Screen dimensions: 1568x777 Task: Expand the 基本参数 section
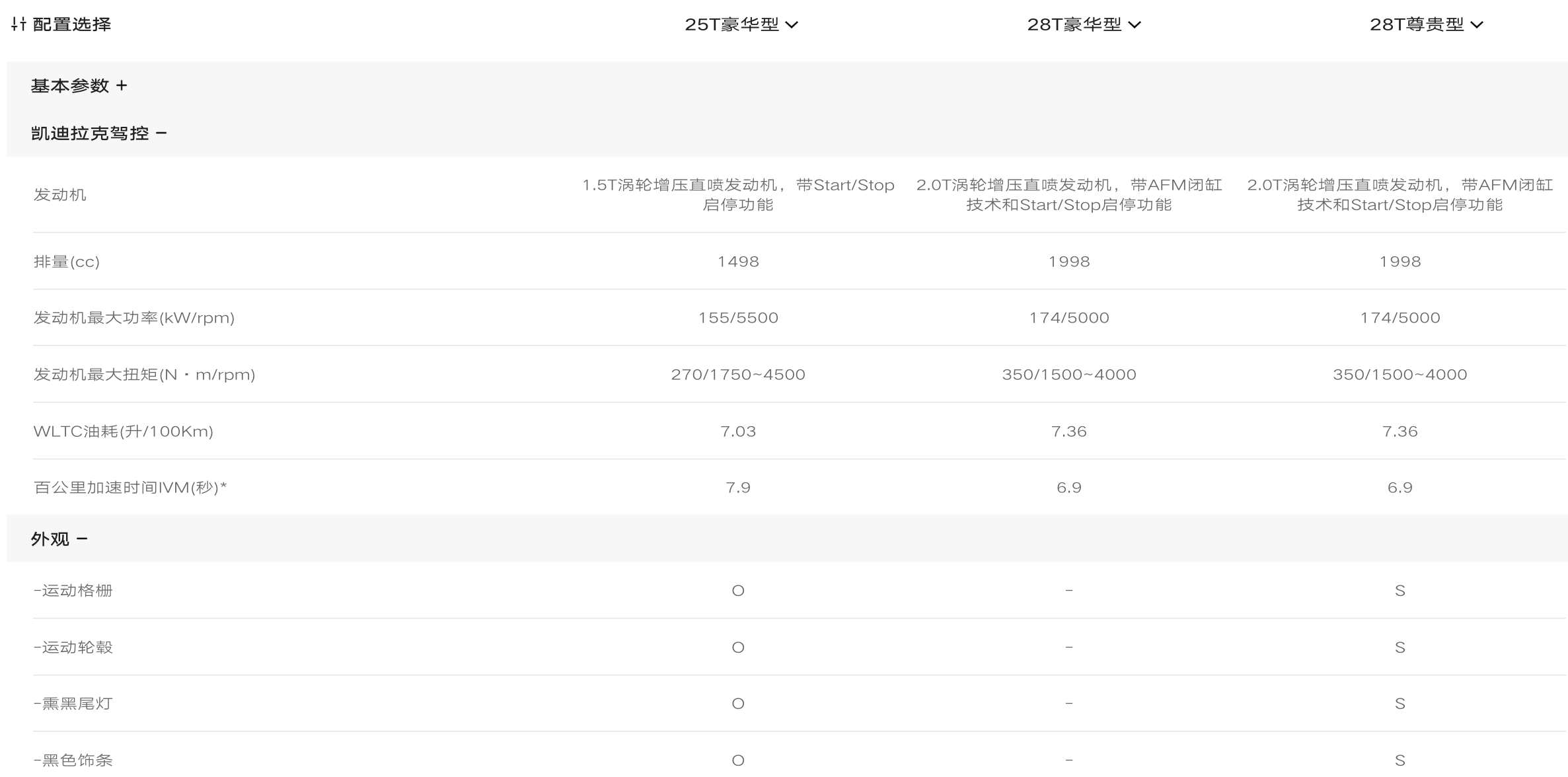(79, 85)
